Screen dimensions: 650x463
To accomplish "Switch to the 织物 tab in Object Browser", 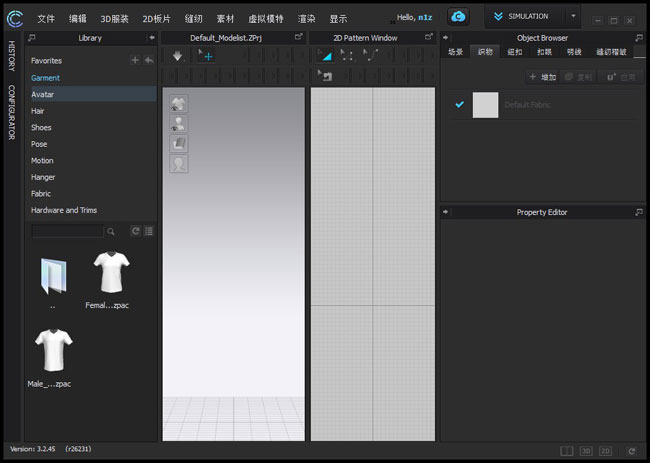I will click(x=485, y=52).
